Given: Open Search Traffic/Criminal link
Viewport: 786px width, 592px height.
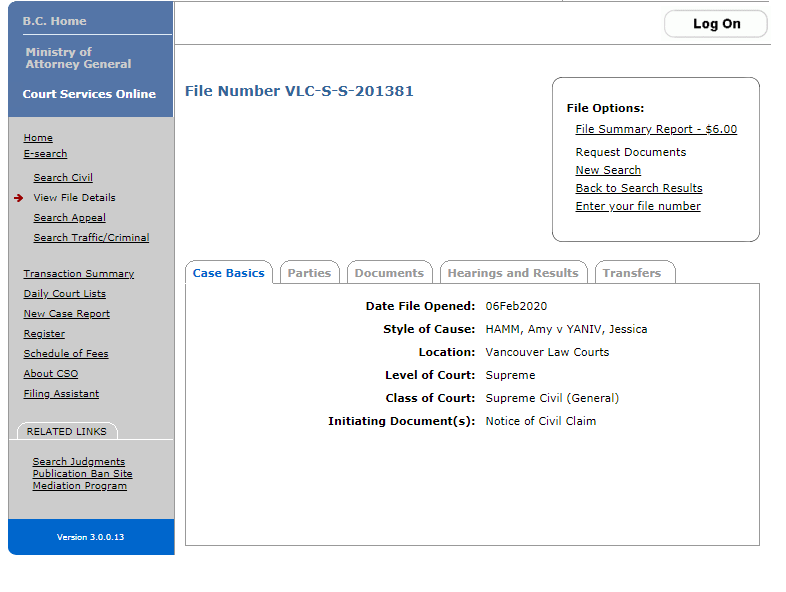Looking at the screenshot, I should (91, 238).
